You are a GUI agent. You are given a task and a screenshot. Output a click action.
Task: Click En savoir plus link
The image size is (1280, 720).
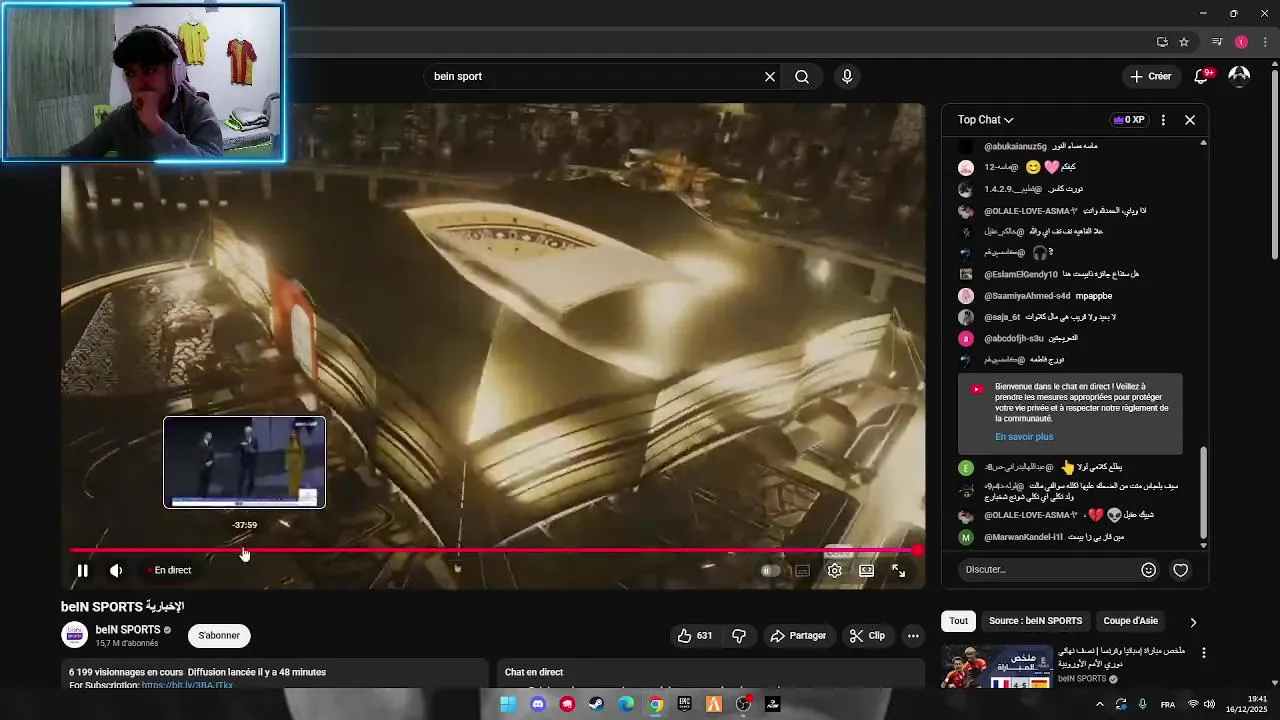click(1024, 437)
